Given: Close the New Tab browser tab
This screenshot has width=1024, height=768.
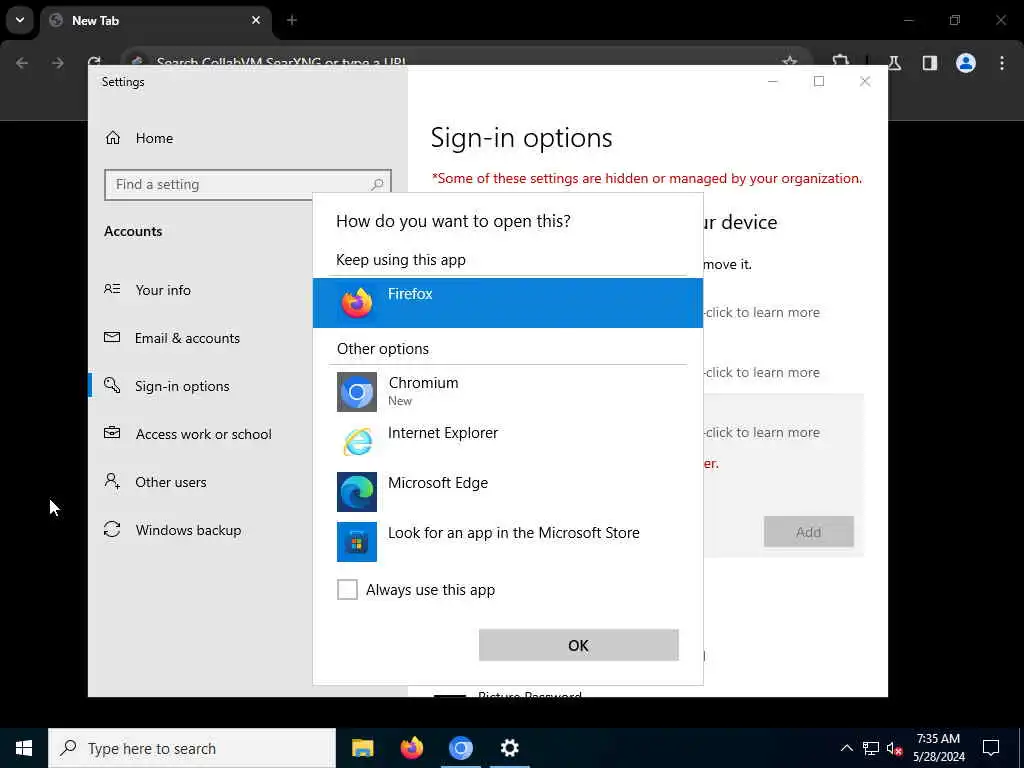Looking at the screenshot, I should point(256,20).
